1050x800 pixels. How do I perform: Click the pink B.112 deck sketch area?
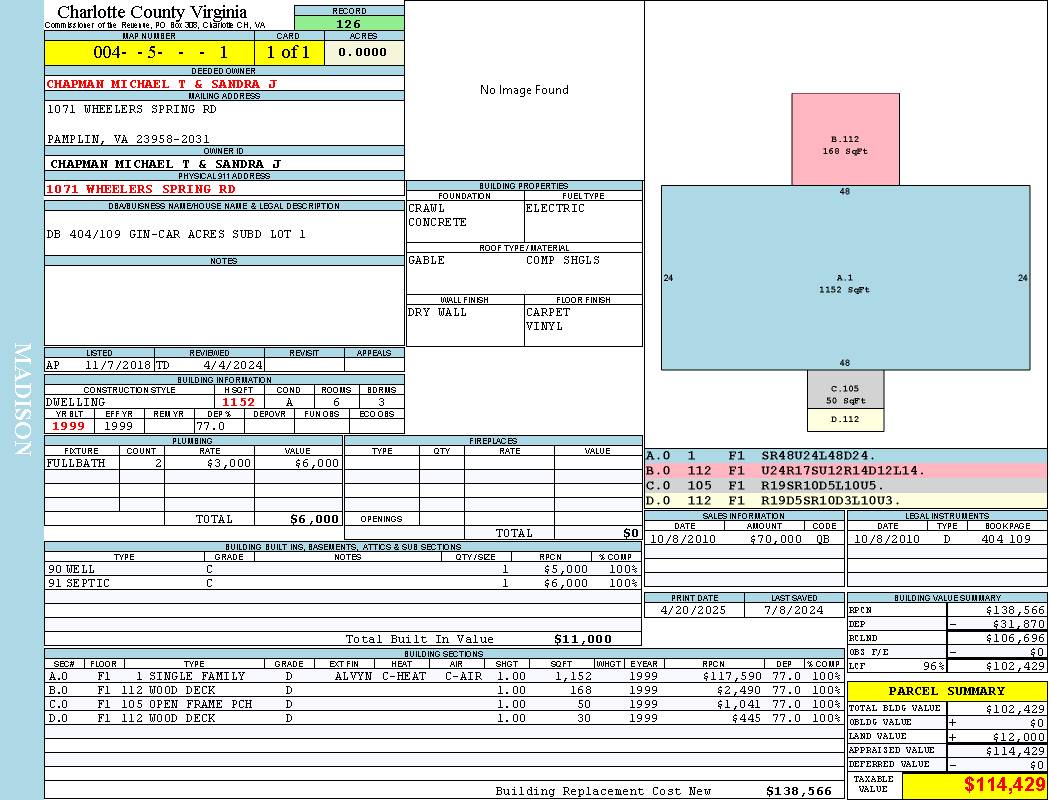point(845,139)
